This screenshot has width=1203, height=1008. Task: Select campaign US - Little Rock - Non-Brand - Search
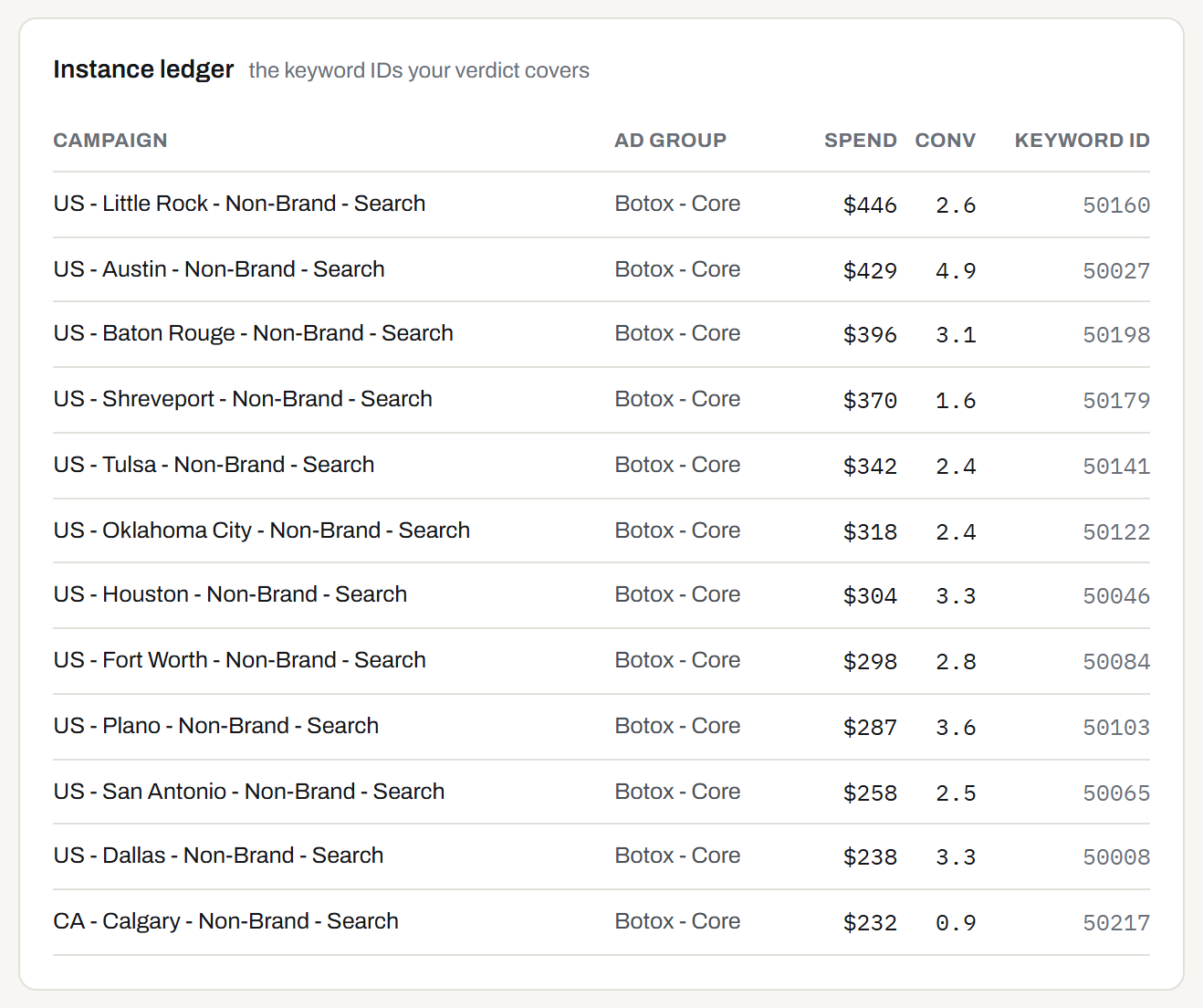pos(240,204)
